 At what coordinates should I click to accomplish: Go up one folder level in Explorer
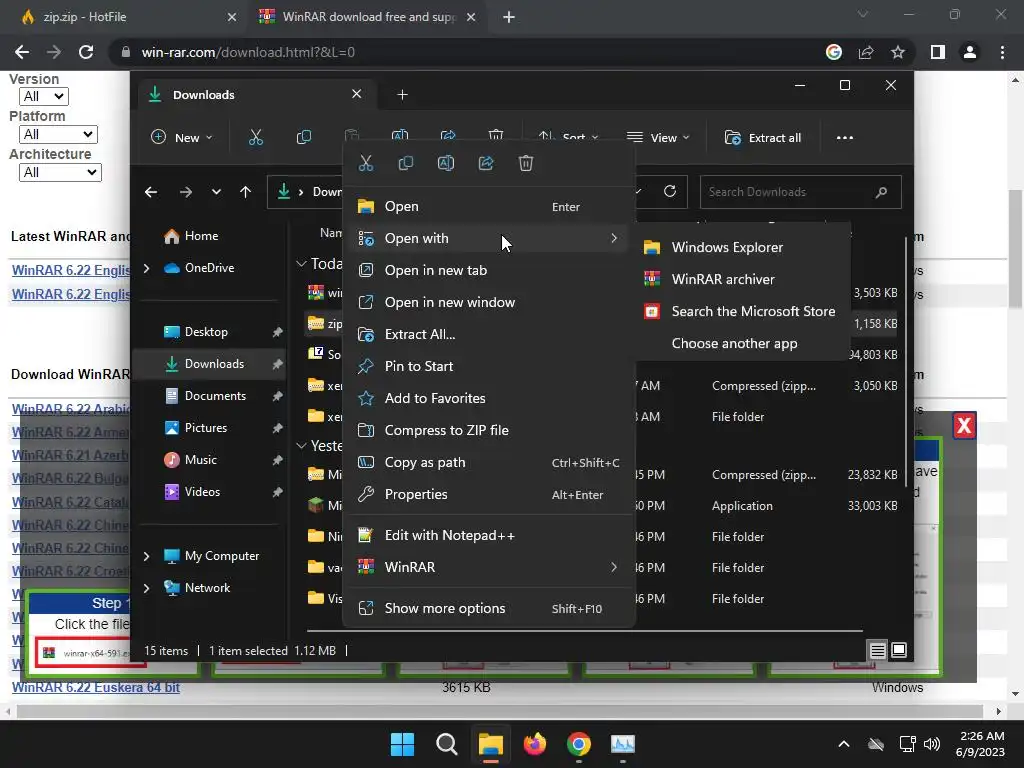[x=246, y=192]
